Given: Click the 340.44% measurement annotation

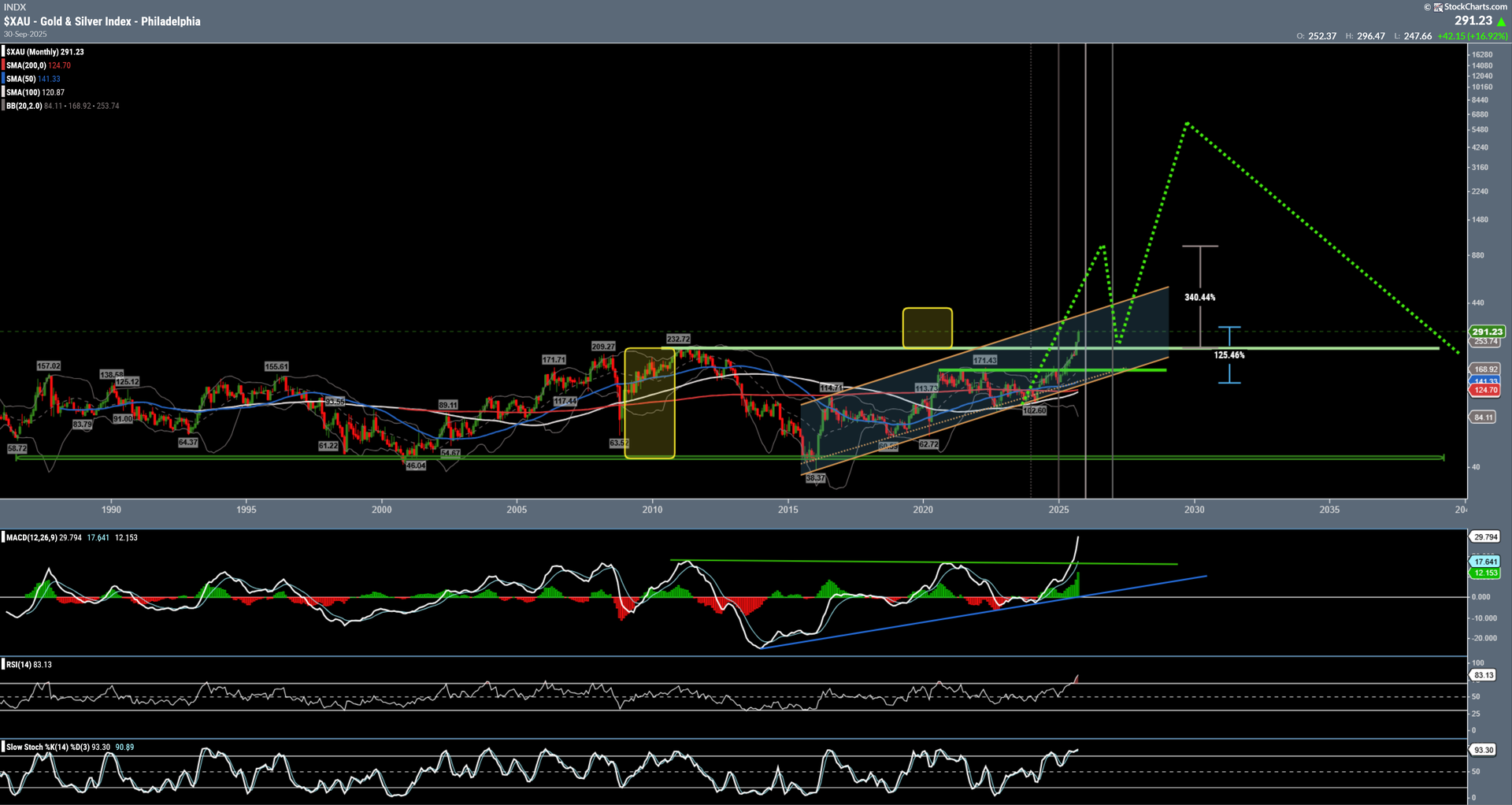Looking at the screenshot, I should [1199, 298].
